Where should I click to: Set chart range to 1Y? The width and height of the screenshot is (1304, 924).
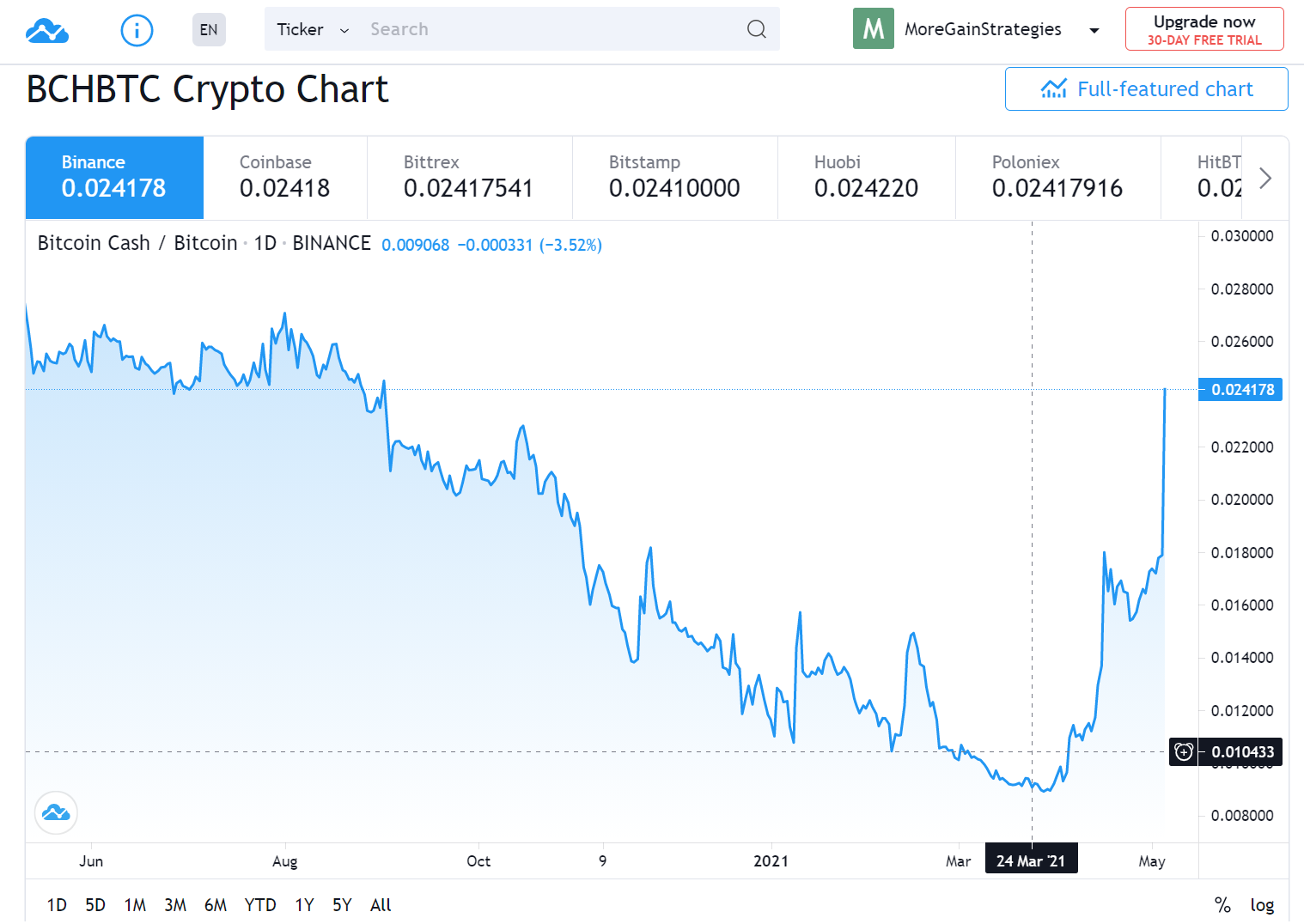tap(304, 904)
